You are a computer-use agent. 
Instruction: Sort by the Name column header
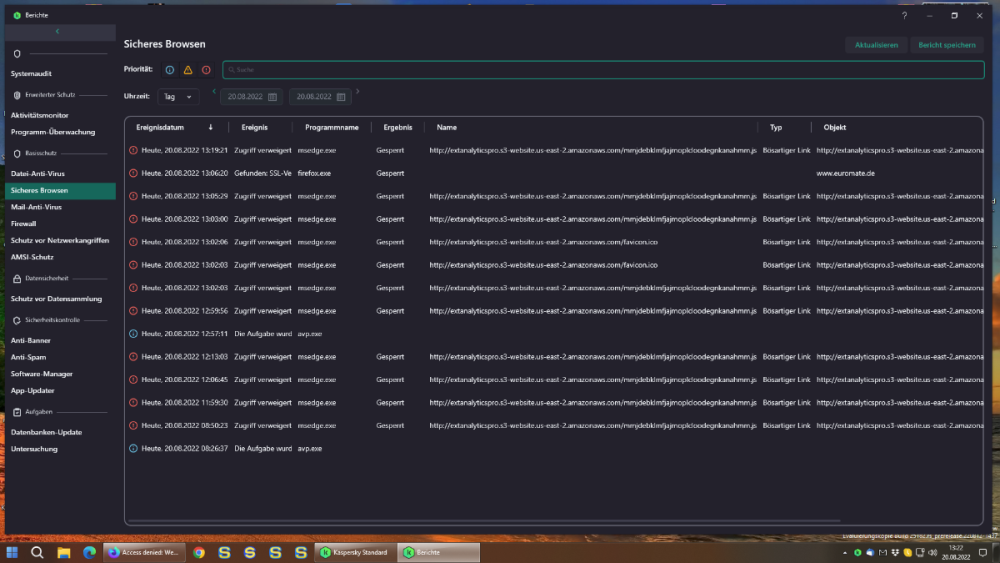coord(446,128)
